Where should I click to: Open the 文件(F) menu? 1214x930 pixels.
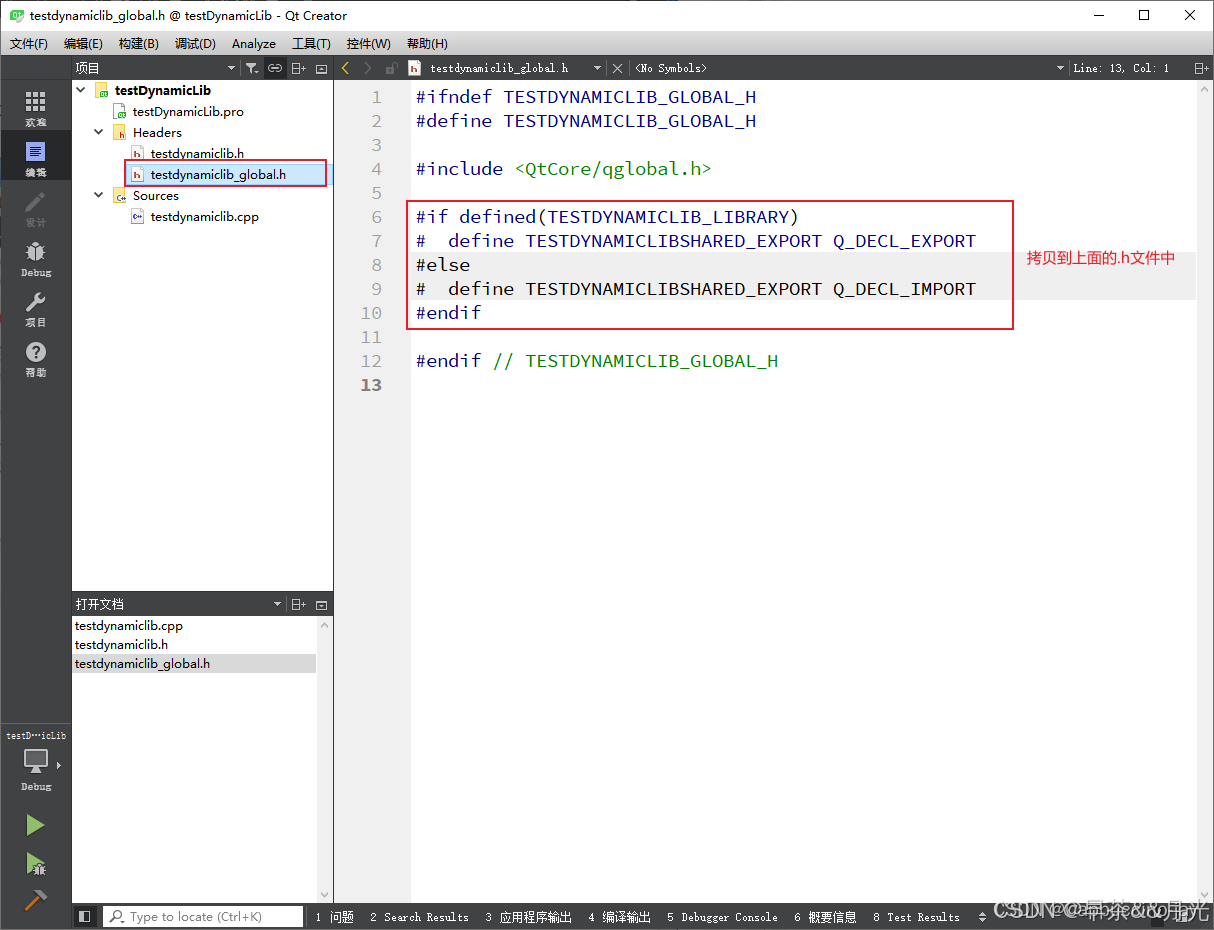coord(29,44)
